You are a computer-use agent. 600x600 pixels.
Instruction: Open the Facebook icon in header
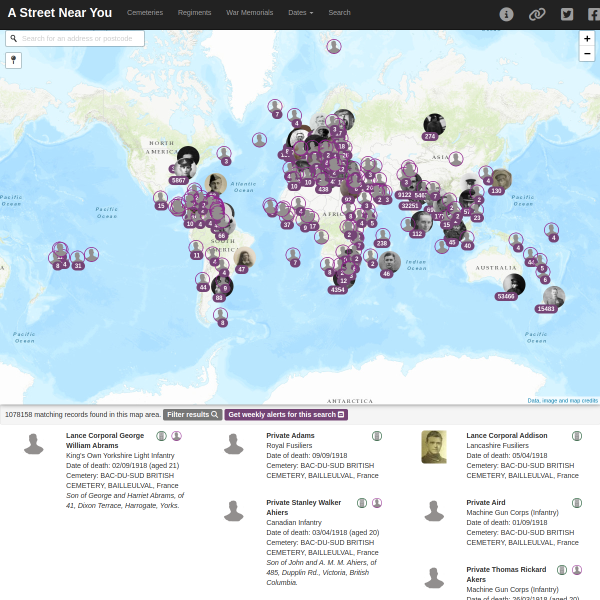pyautogui.click(x=593, y=15)
